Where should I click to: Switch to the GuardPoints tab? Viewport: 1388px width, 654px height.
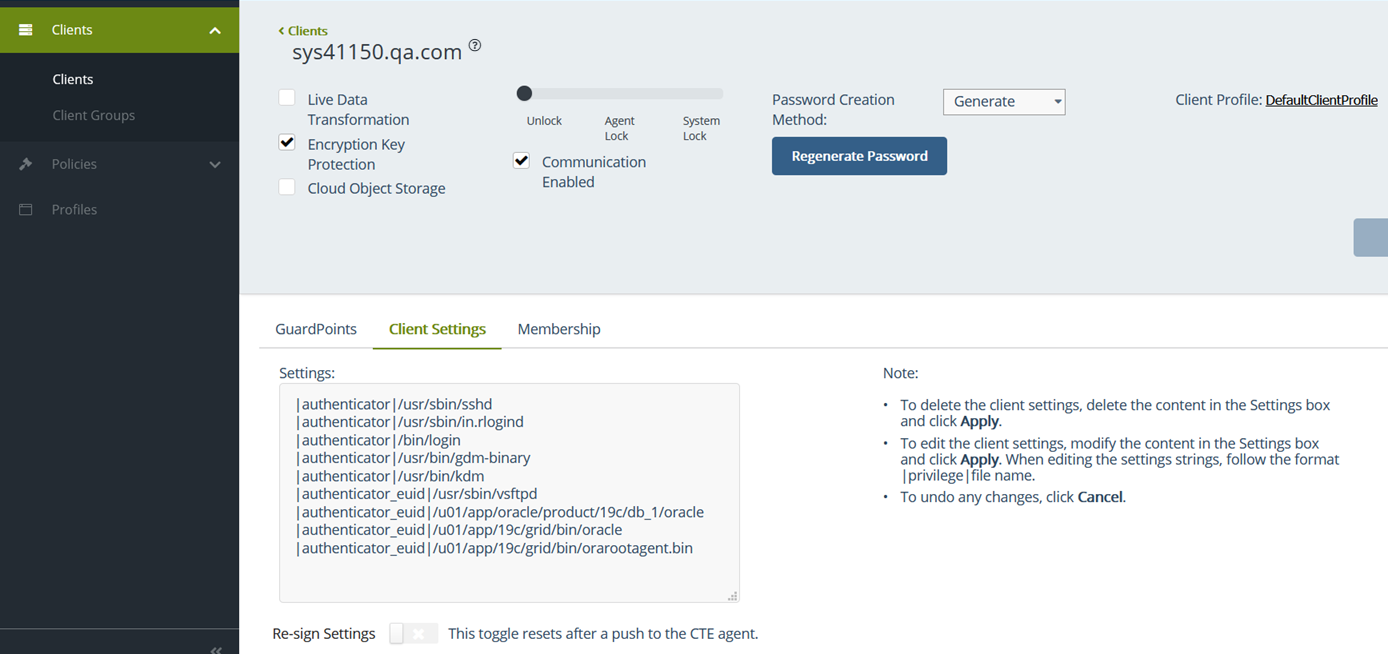316,329
